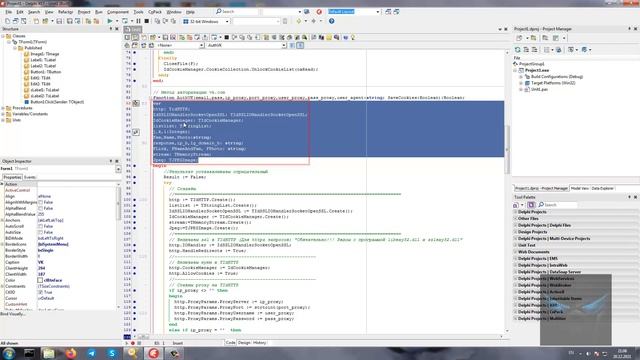Click the Pause button in main toolbar
Viewport: 640px width, 360px height.
(138, 21)
